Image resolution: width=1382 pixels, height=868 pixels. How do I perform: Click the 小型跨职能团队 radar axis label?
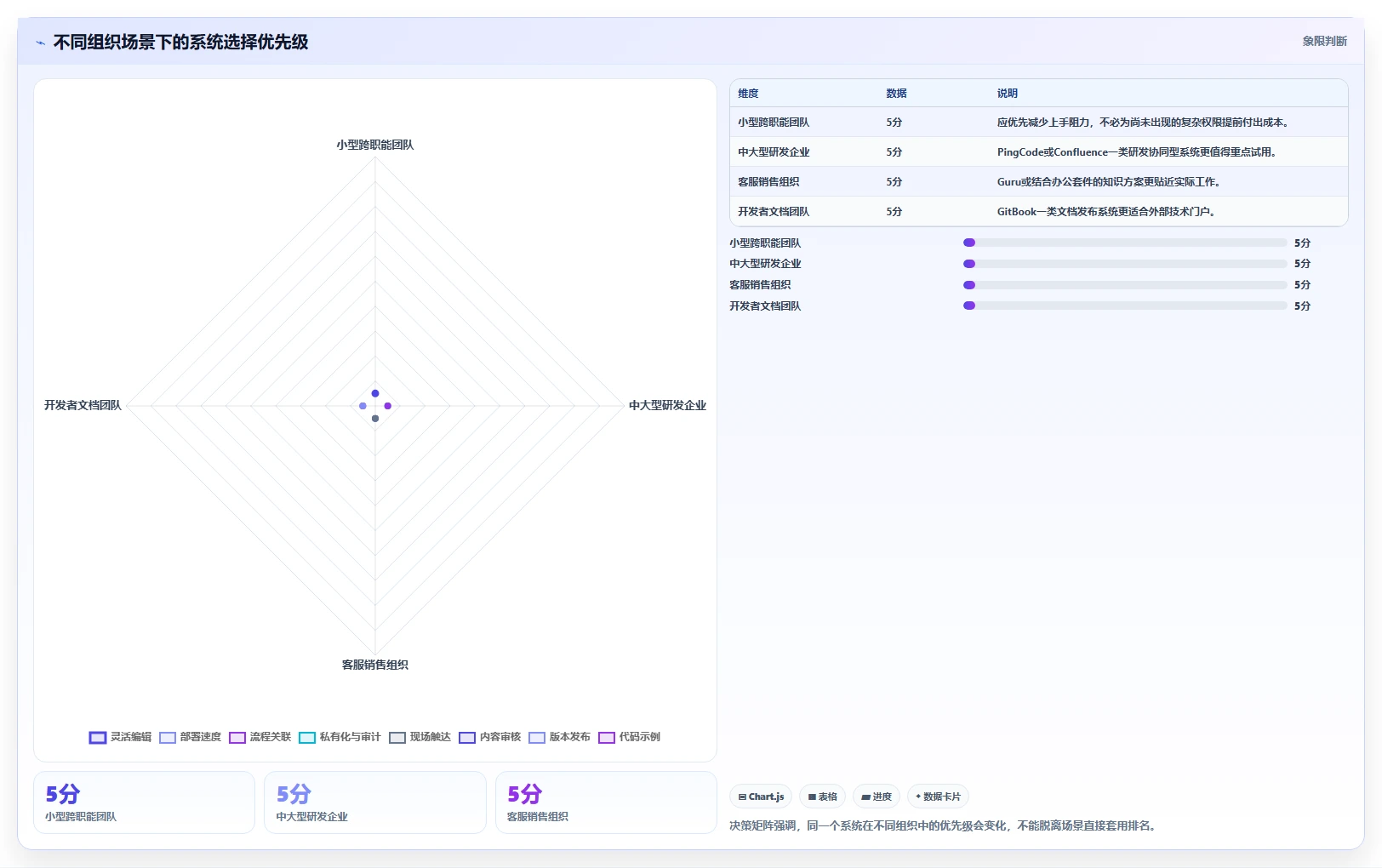pos(375,145)
